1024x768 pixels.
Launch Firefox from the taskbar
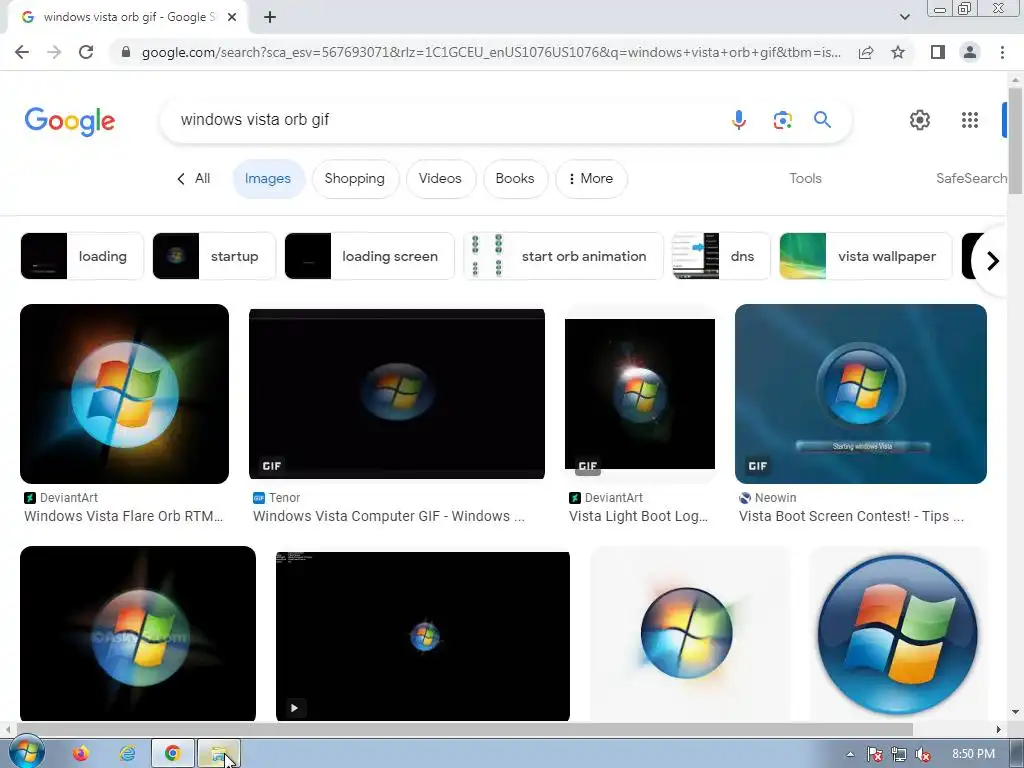pos(80,754)
